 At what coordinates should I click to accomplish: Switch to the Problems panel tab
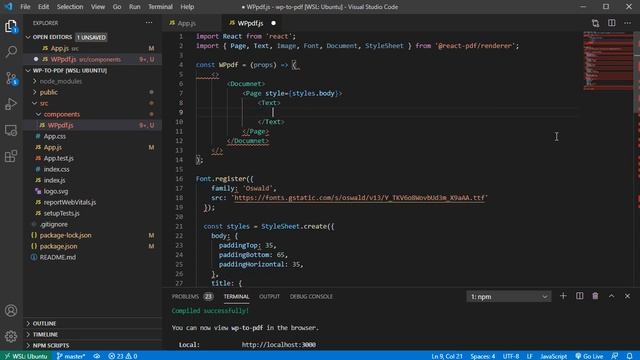pos(192,296)
